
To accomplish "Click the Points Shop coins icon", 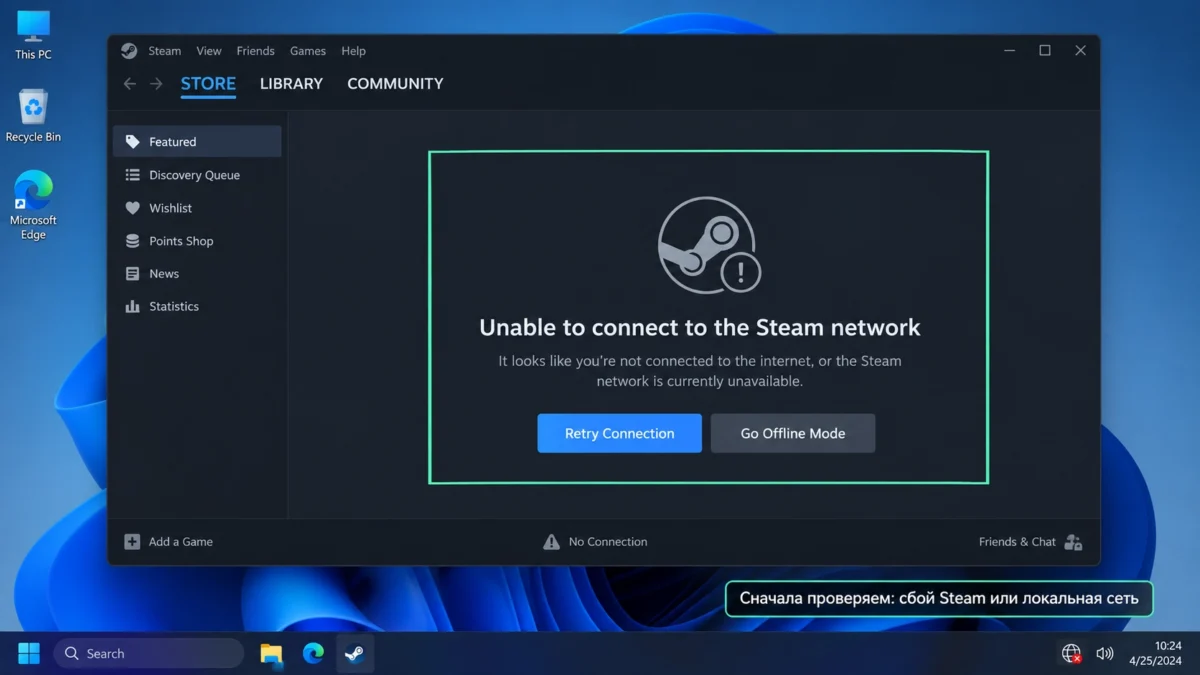I will (x=132, y=241).
